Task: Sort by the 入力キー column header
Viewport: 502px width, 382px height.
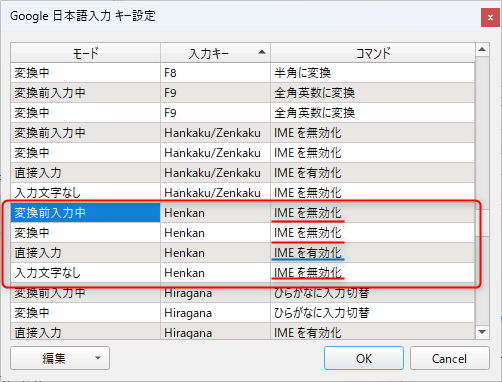Action: (x=215, y=53)
